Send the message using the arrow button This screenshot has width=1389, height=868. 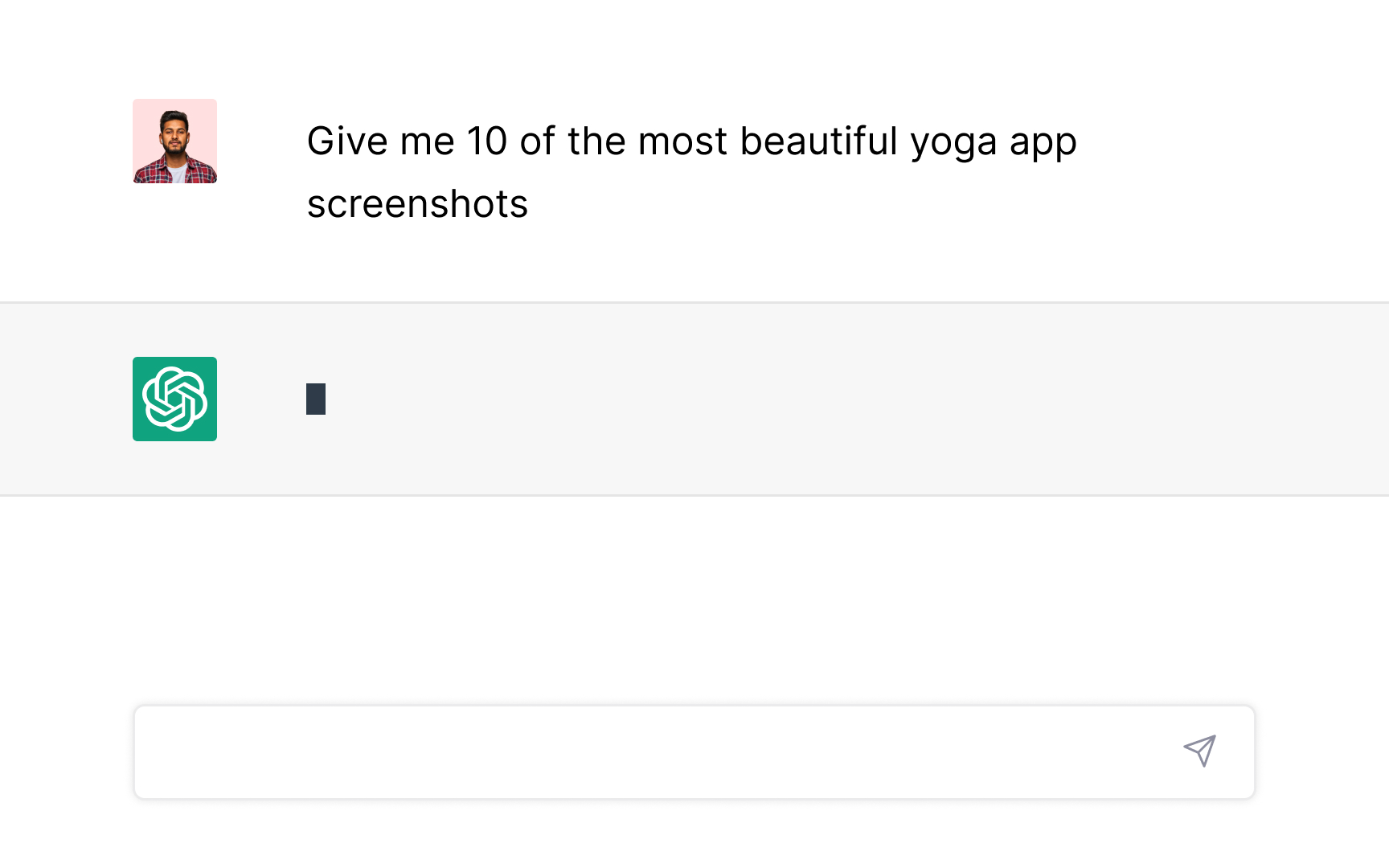1199,751
